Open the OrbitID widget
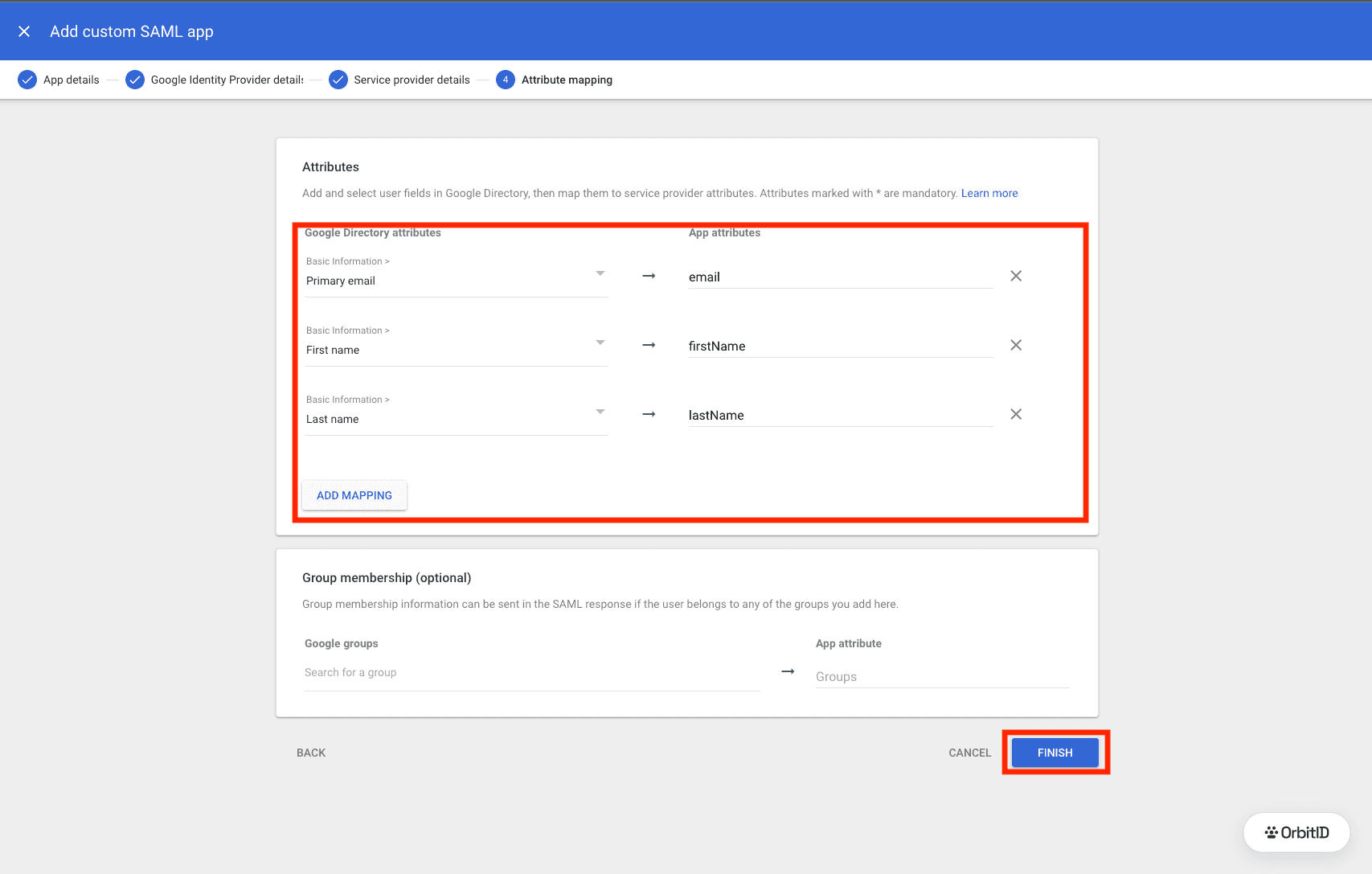The width and height of the screenshot is (1372, 874). [x=1296, y=832]
